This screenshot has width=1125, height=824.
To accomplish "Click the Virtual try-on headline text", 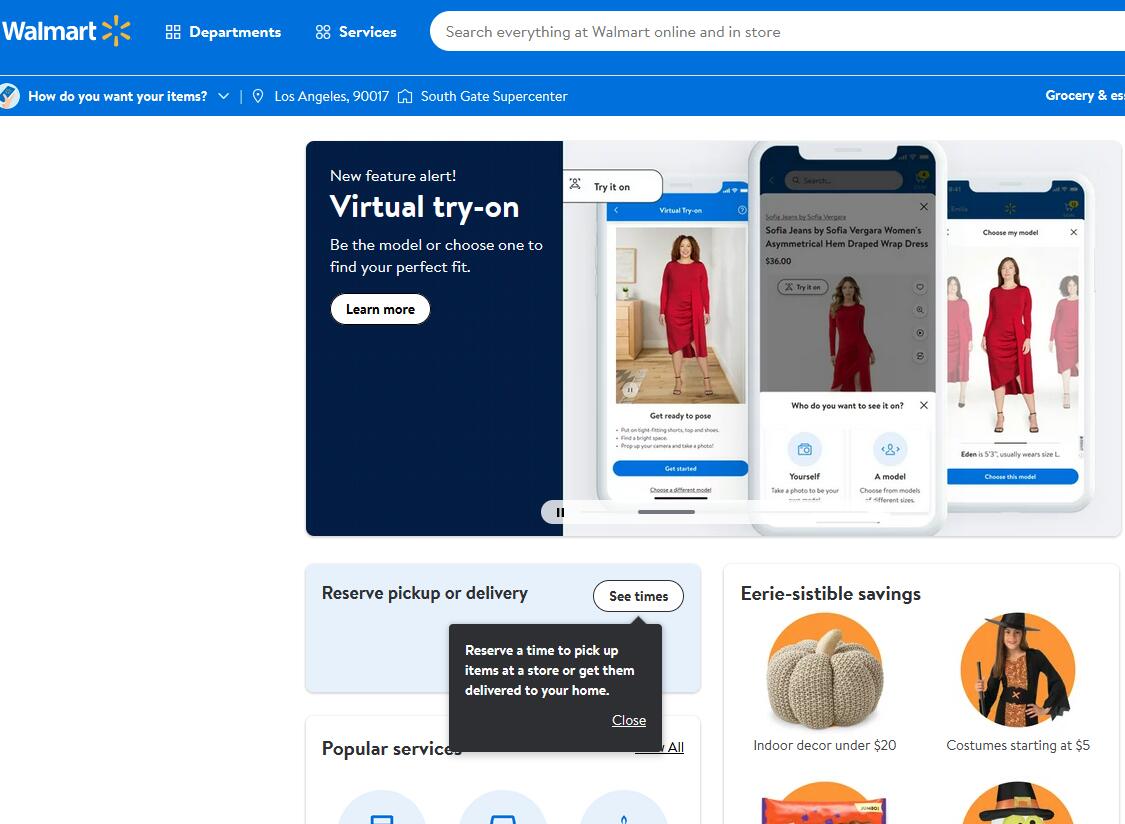I will [424, 207].
